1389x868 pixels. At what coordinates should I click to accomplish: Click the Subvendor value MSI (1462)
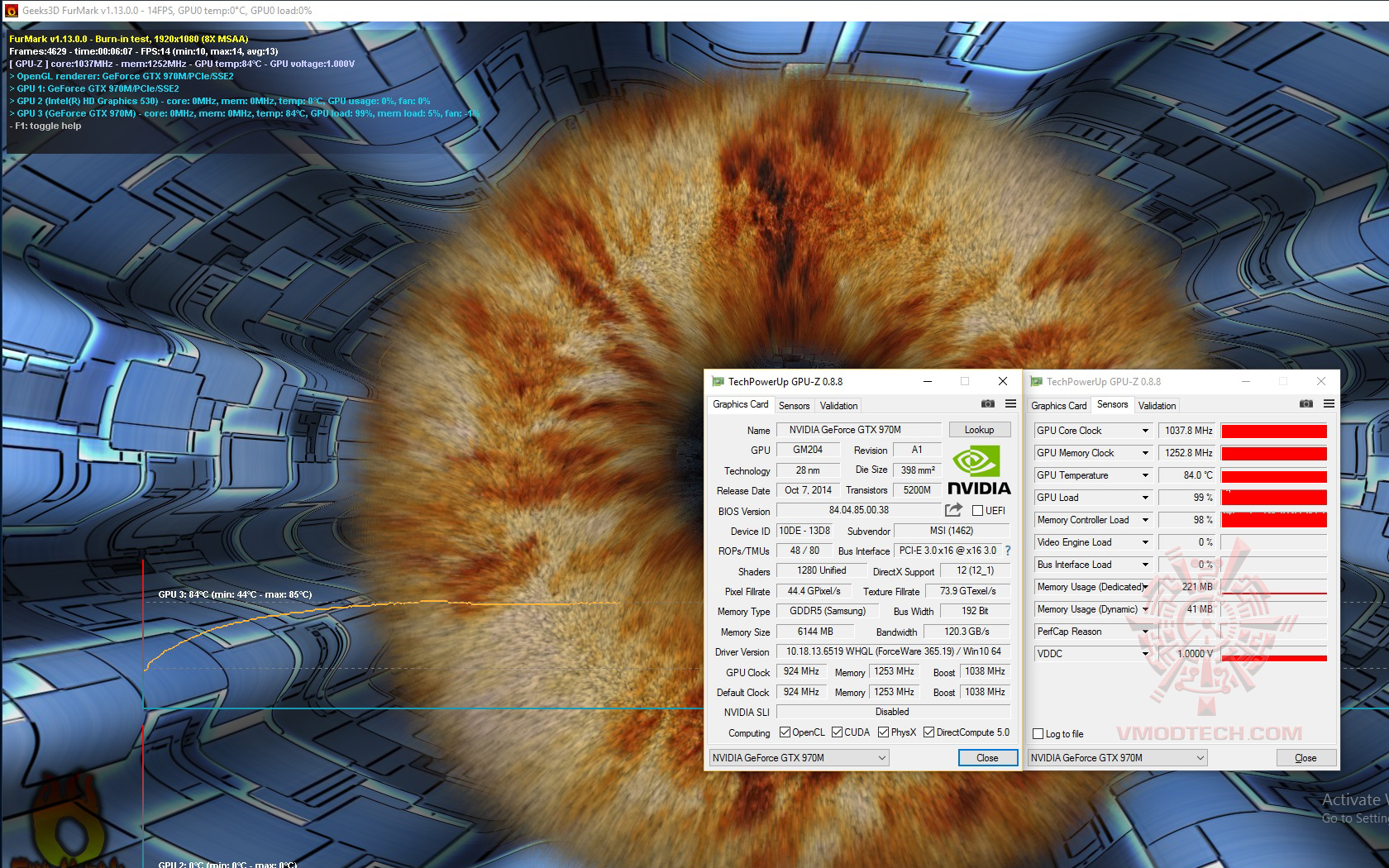pos(952,531)
